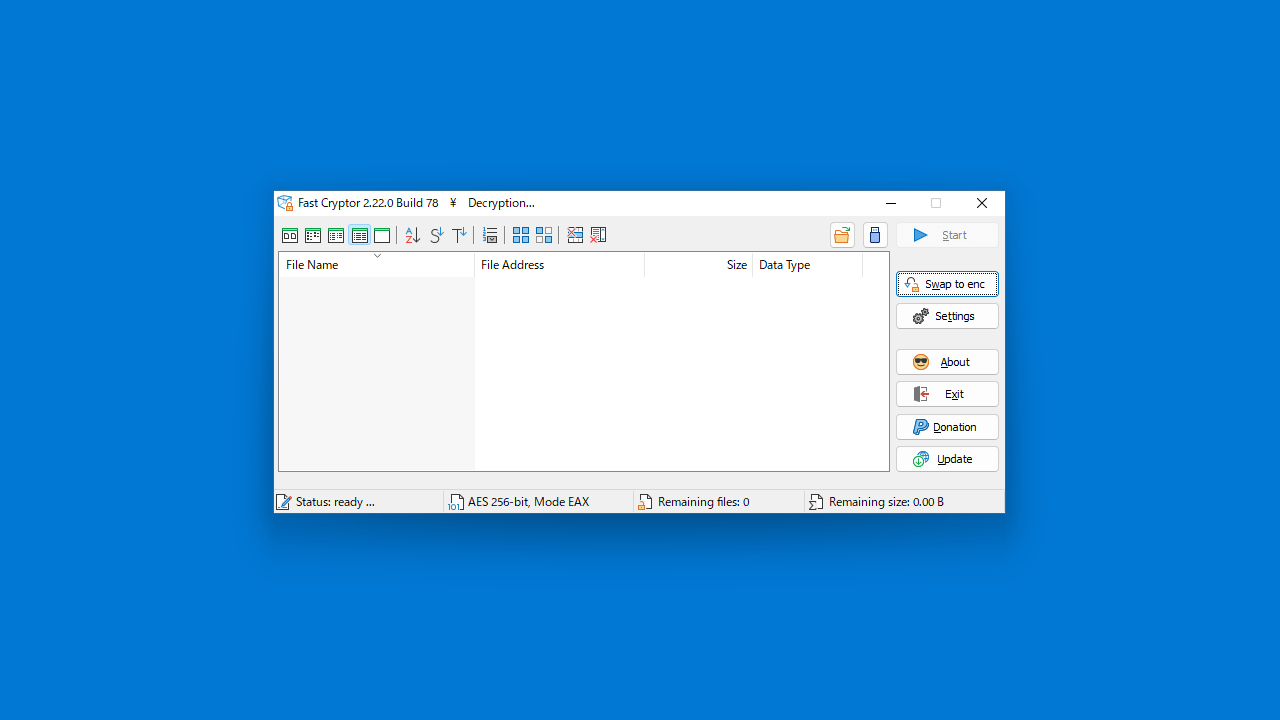The height and width of the screenshot is (720, 1280).
Task: Click Remaining size: 0.00 B status entry
Action: tap(886, 502)
